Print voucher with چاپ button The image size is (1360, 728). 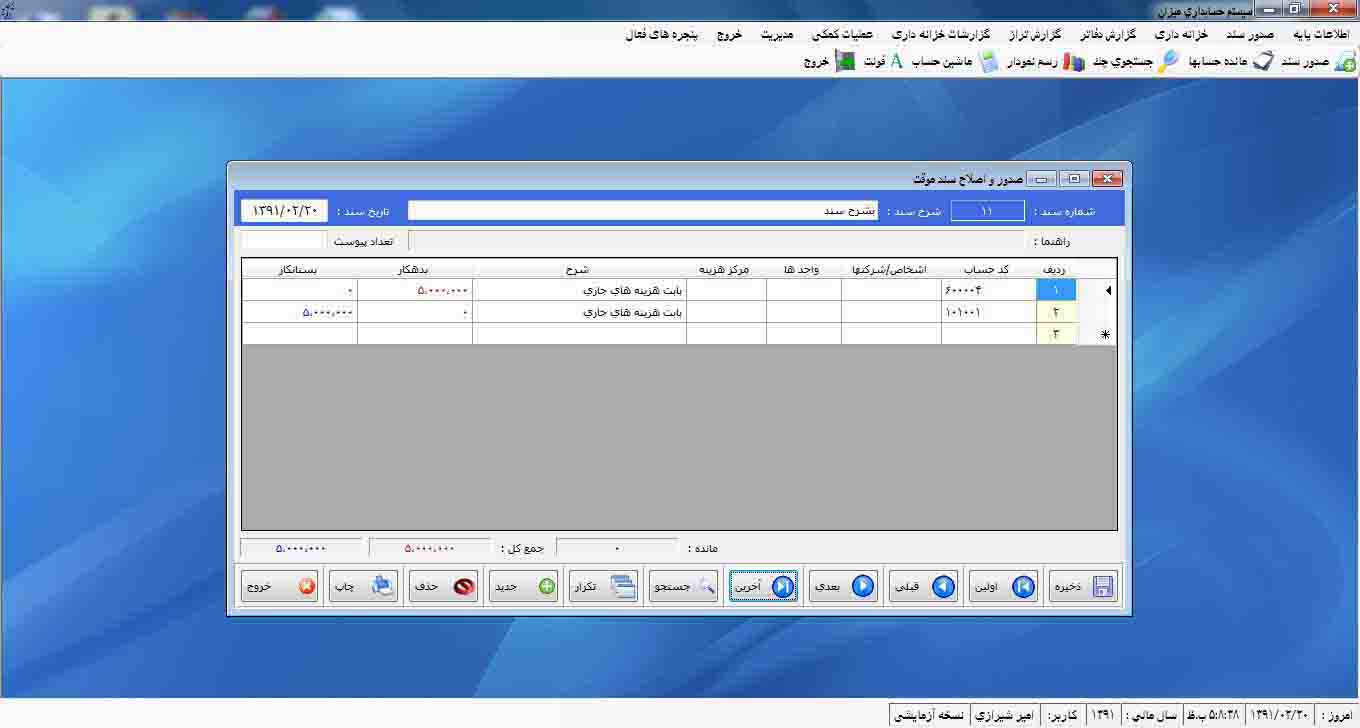click(363, 587)
